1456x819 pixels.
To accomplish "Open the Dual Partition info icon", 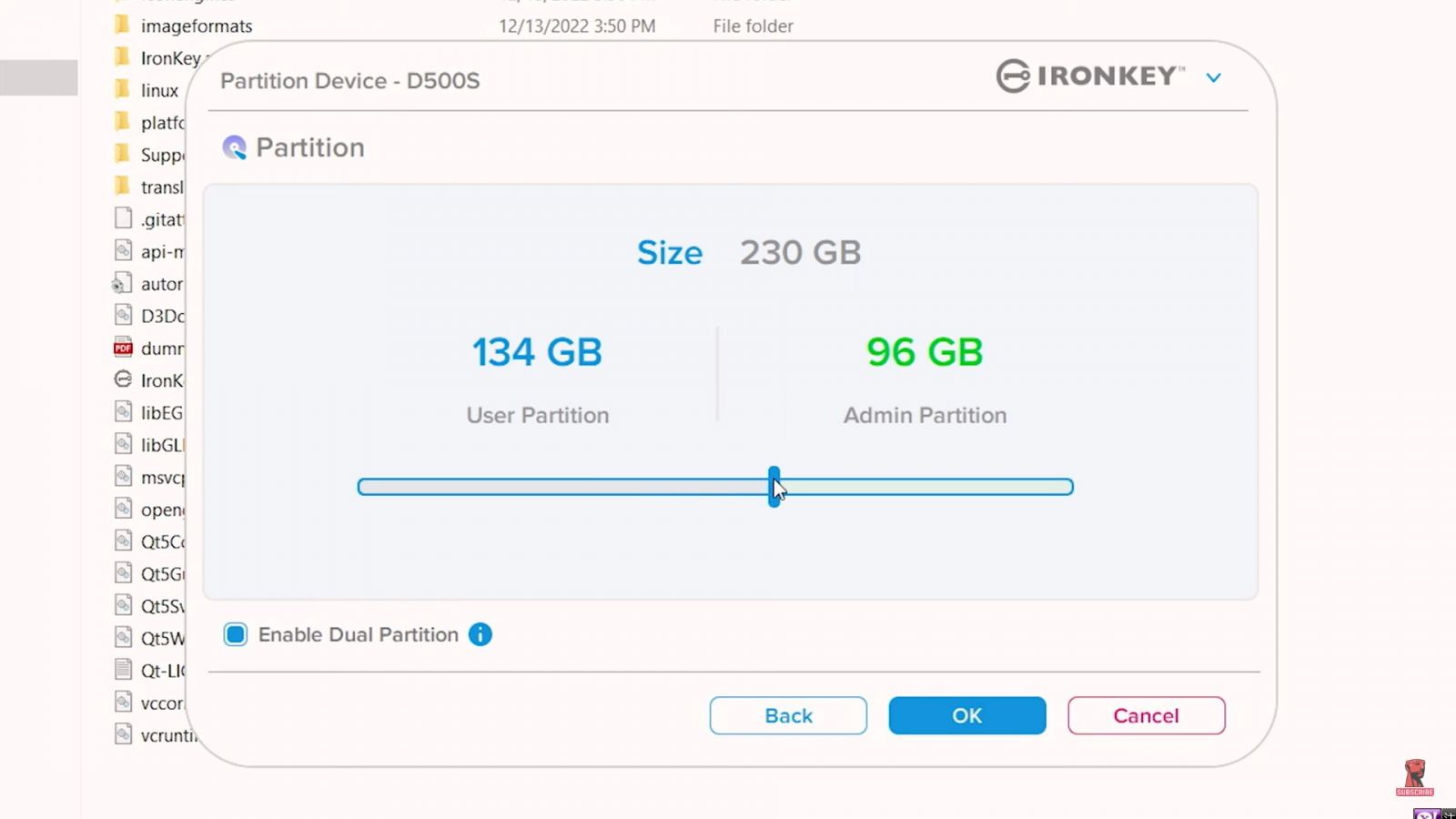I will (480, 634).
